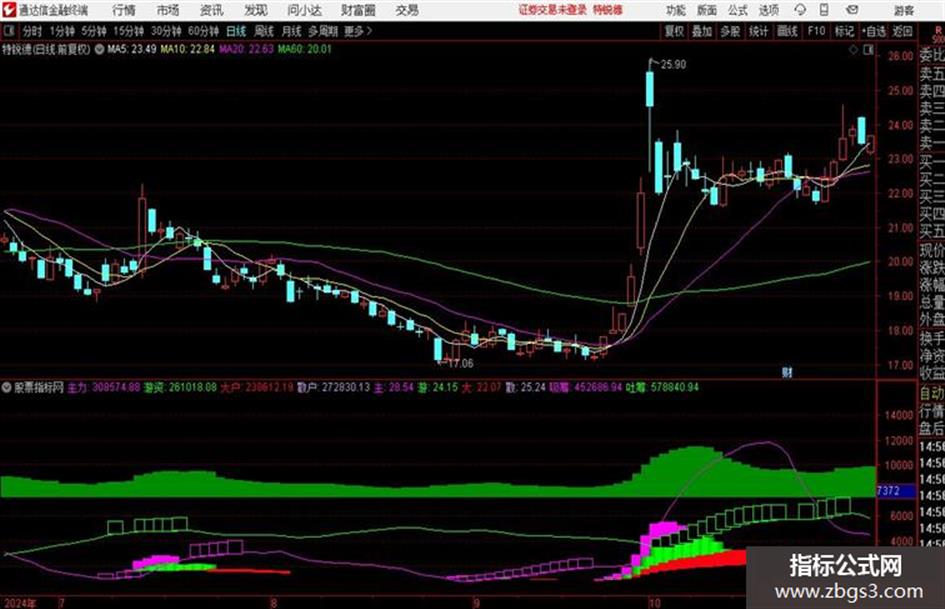Open the 市场 menu
The width and height of the screenshot is (945, 609).
[x=168, y=10]
